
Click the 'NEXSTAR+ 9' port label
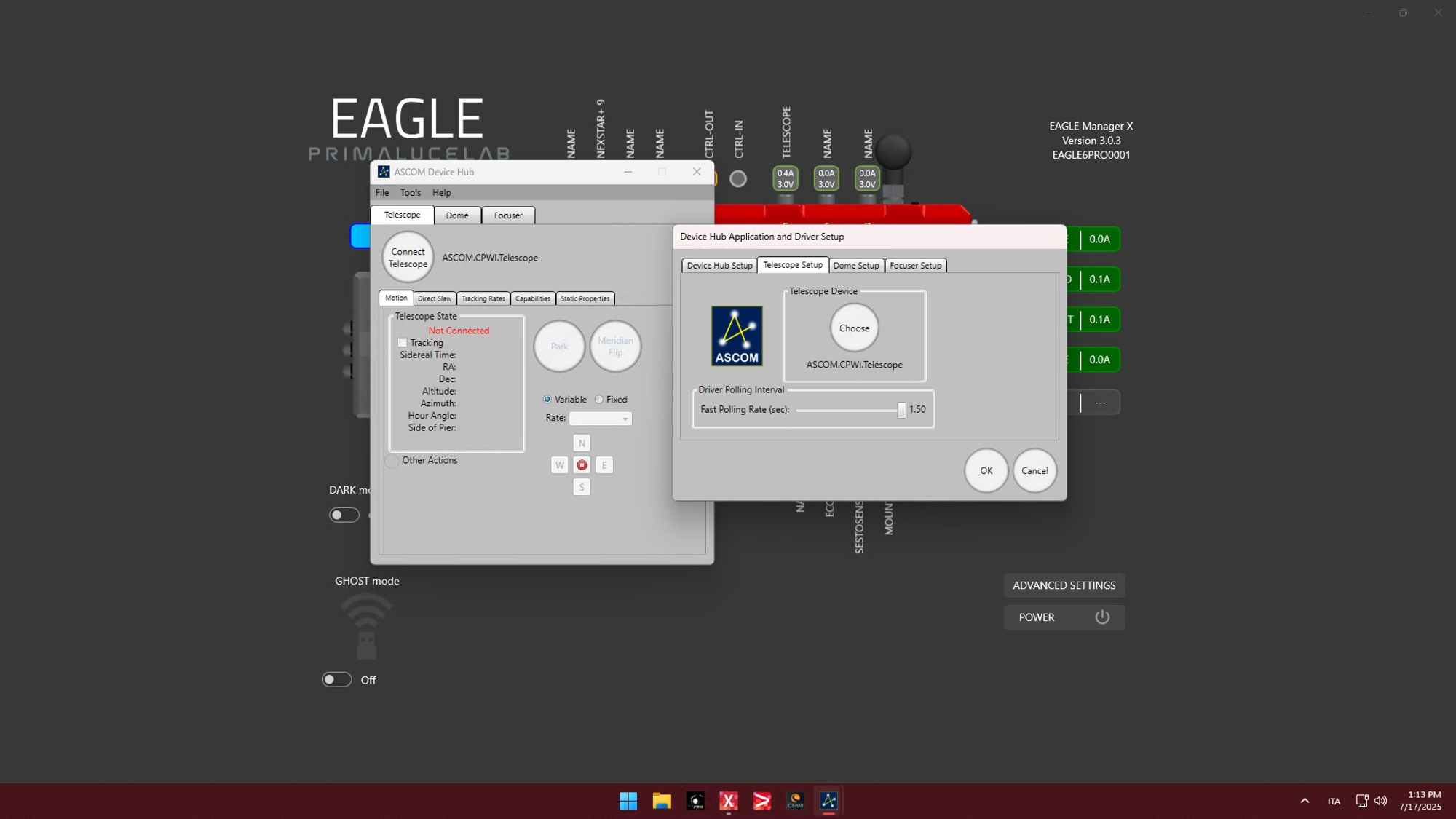coord(601,128)
